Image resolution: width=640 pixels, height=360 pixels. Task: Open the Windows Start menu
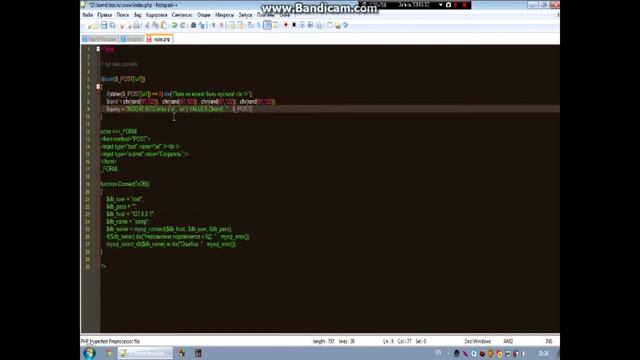[x=89, y=353]
